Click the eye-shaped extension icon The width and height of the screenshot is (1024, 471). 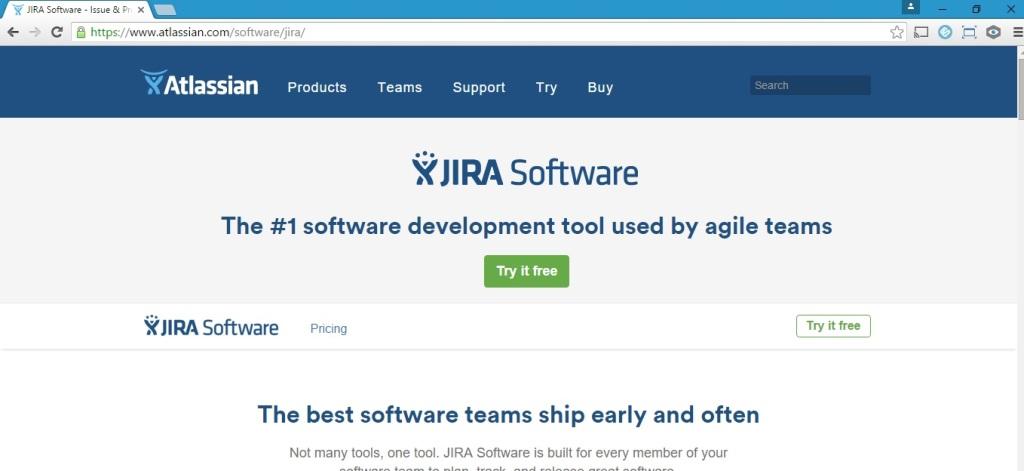(993, 32)
